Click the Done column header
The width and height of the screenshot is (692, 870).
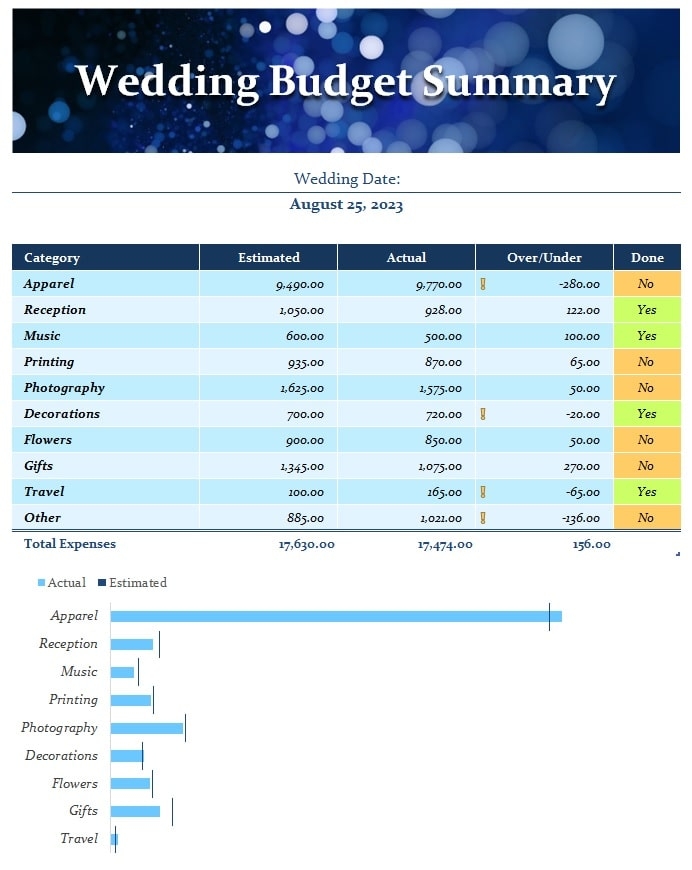[x=647, y=258]
